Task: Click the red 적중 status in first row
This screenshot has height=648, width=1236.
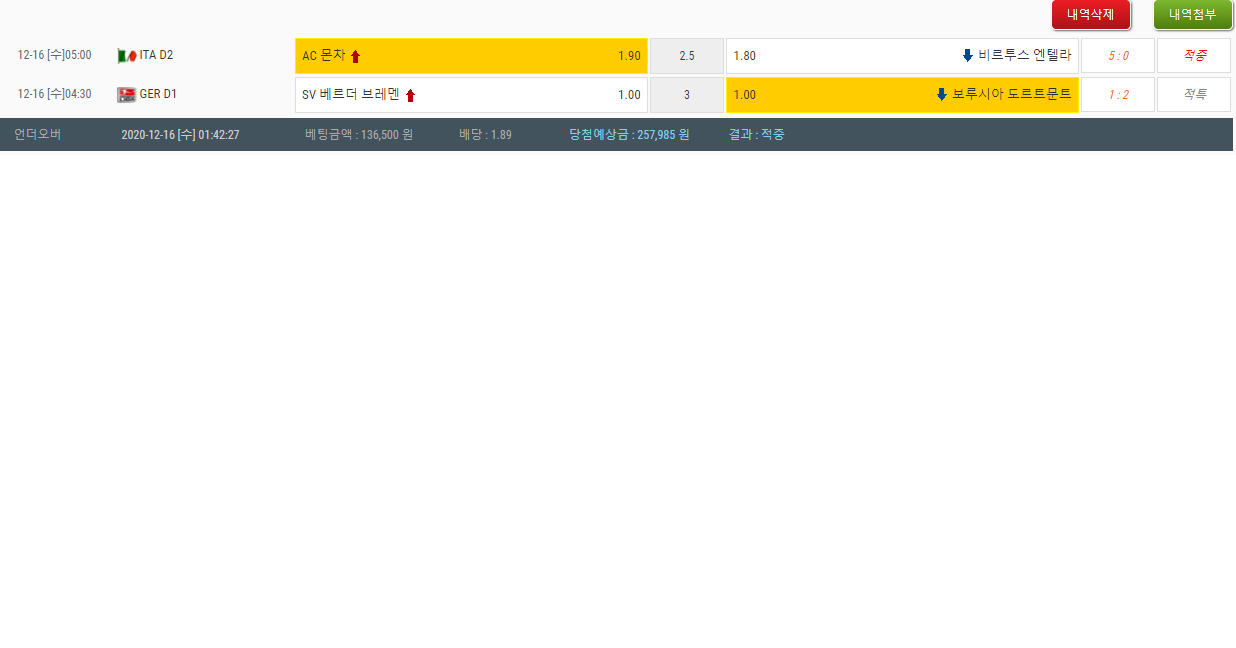Action: (1194, 56)
